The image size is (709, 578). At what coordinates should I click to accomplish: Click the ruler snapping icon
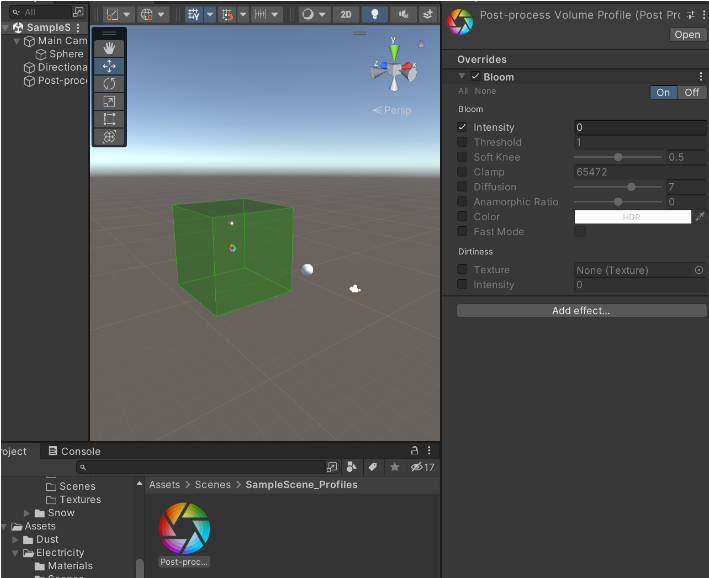tap(260, 14)
